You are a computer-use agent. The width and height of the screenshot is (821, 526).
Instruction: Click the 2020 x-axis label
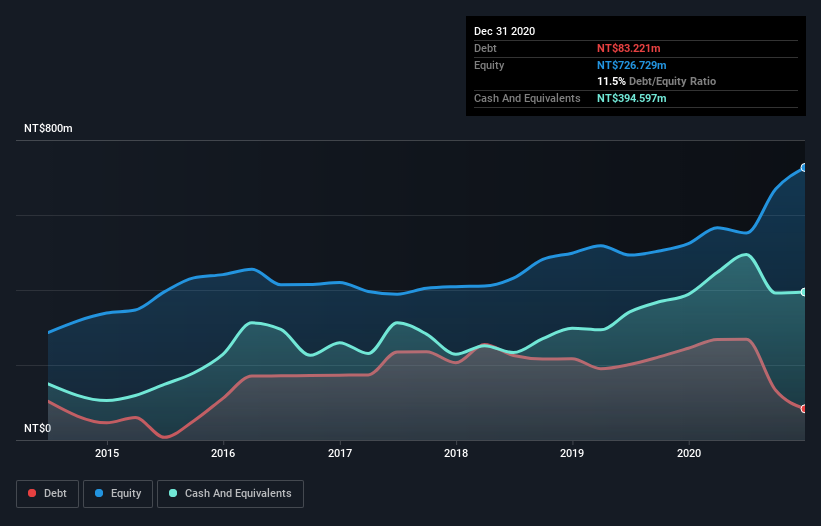(689, 453)
